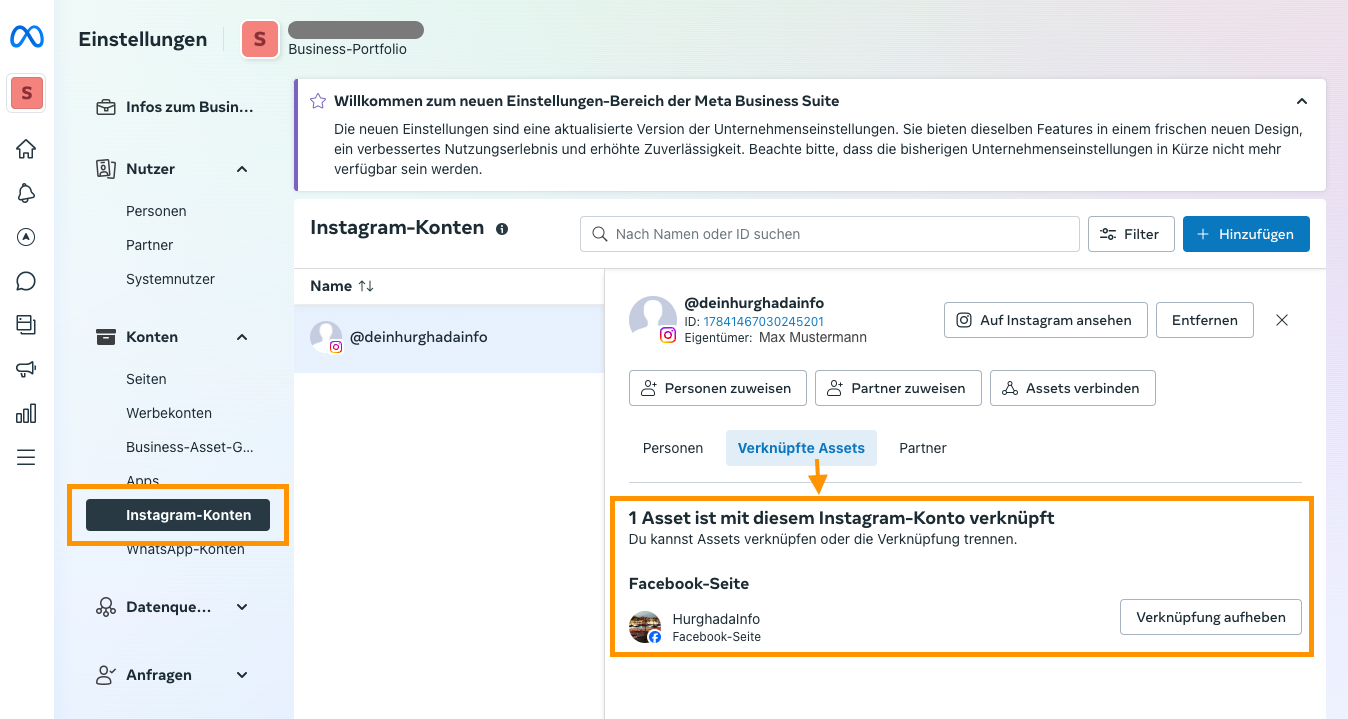Screen dimensions: 1348x719
Task: Click the search magnifier icon
Action: coord(600,234)
